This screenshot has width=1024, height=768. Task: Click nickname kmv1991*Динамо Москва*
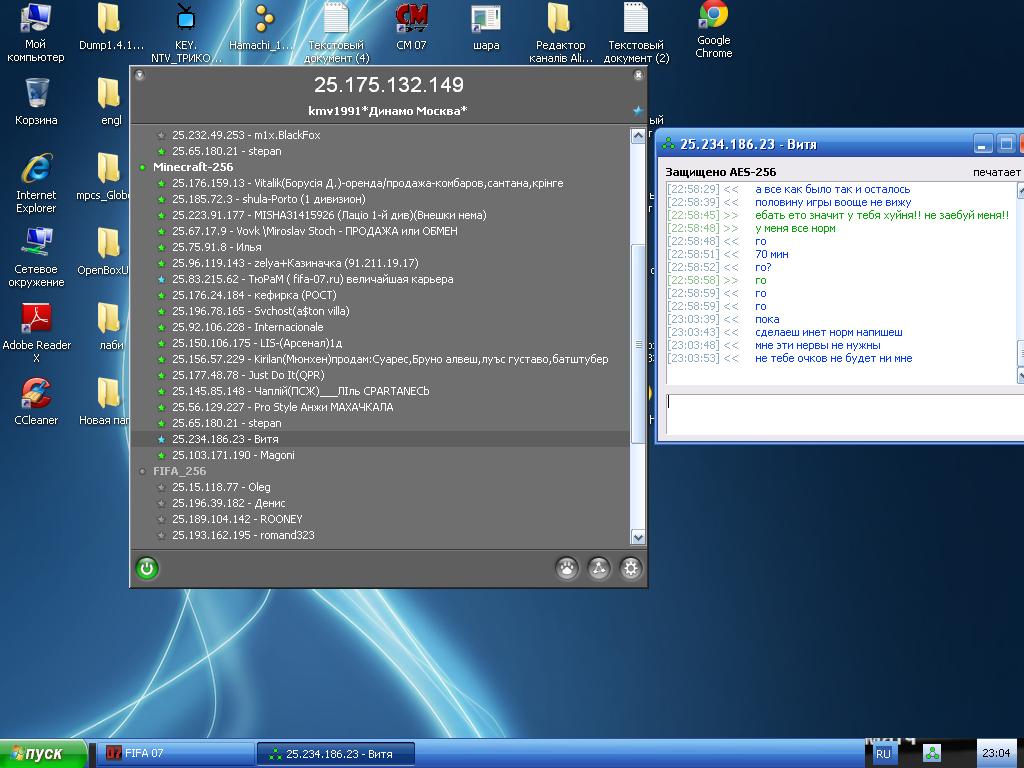388,111
